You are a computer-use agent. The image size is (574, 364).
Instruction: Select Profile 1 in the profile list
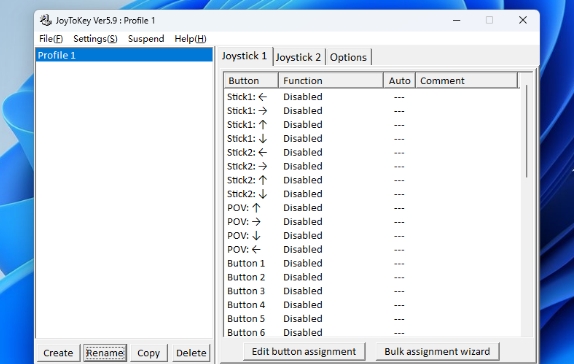[124, 55]
